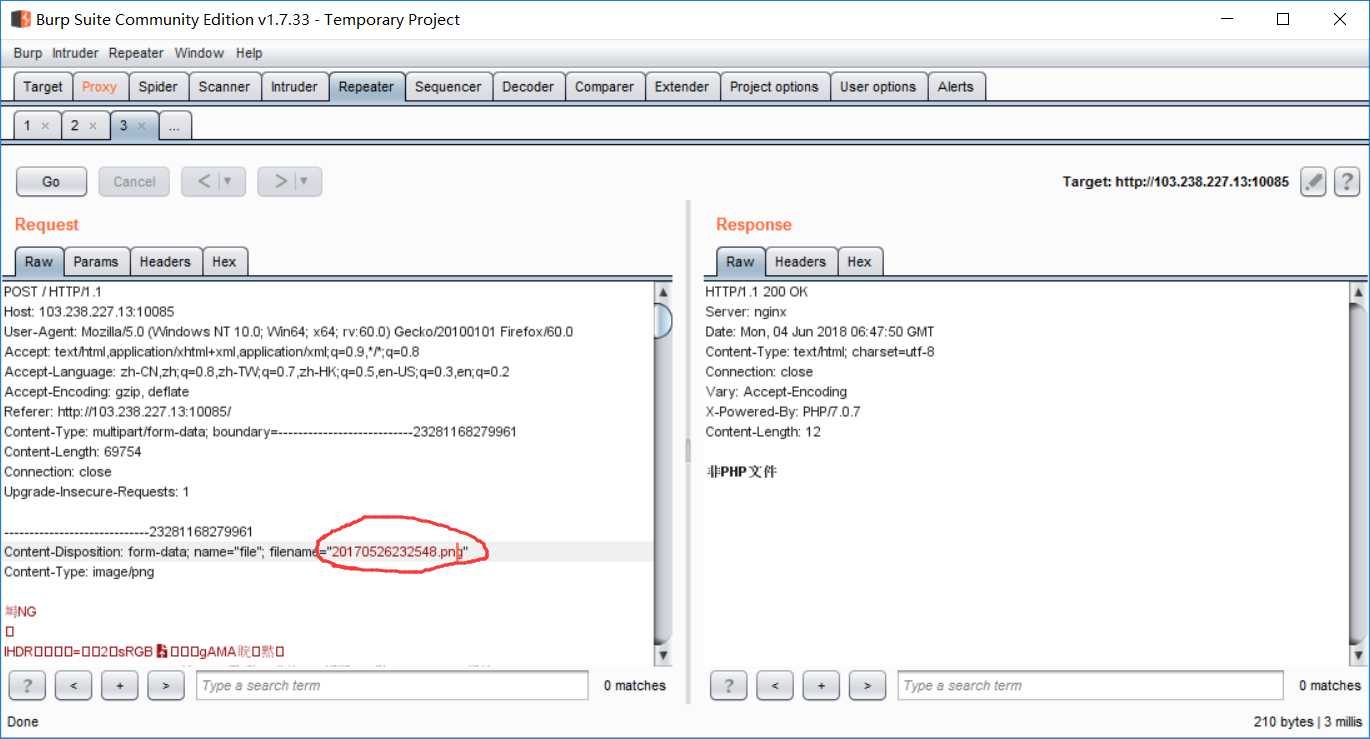The height and width of the screenshot is (739, 1370).
Task: Click the response search term input field
Action: (x=1091, y=685)
